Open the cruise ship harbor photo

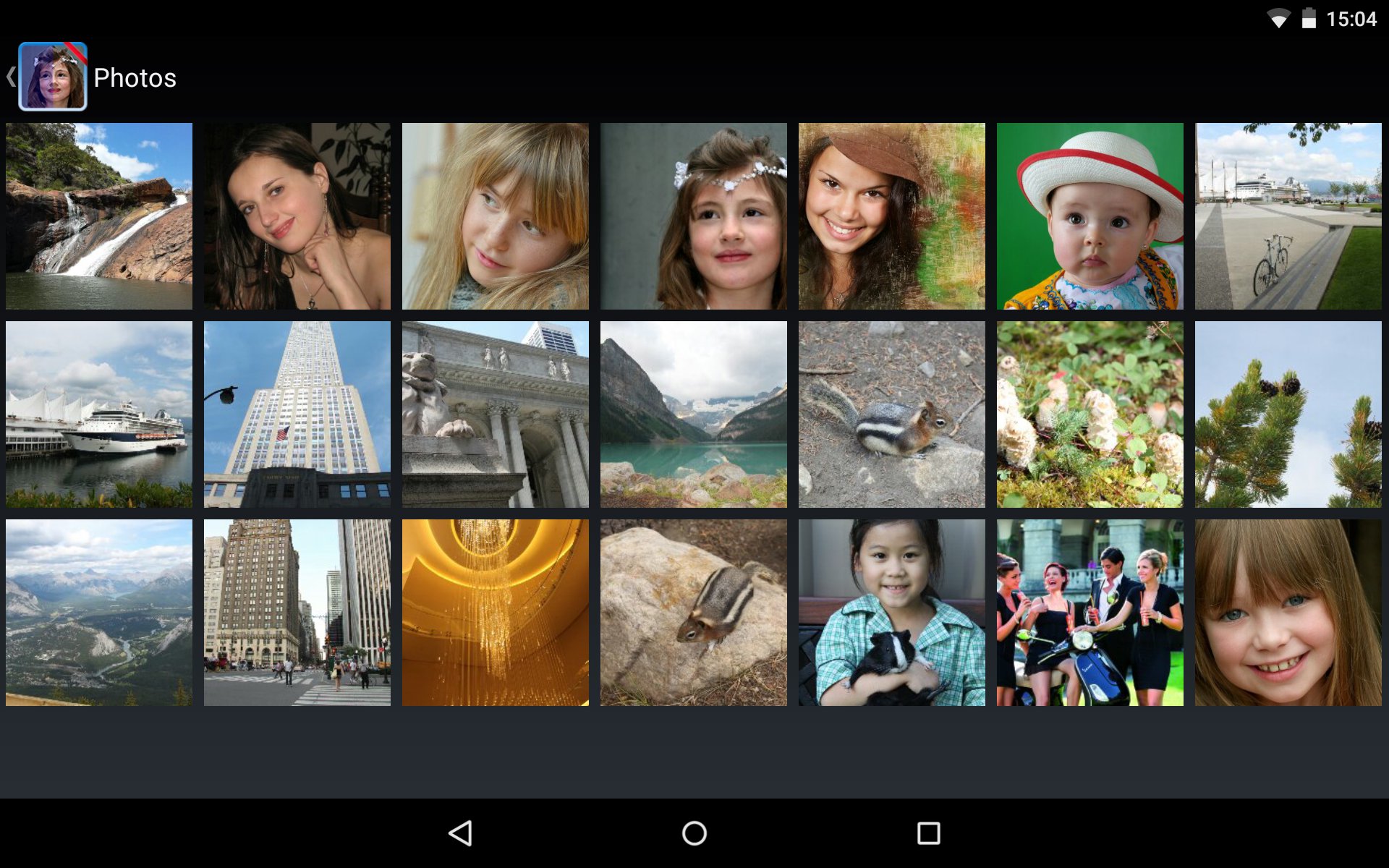pos(99,414)
